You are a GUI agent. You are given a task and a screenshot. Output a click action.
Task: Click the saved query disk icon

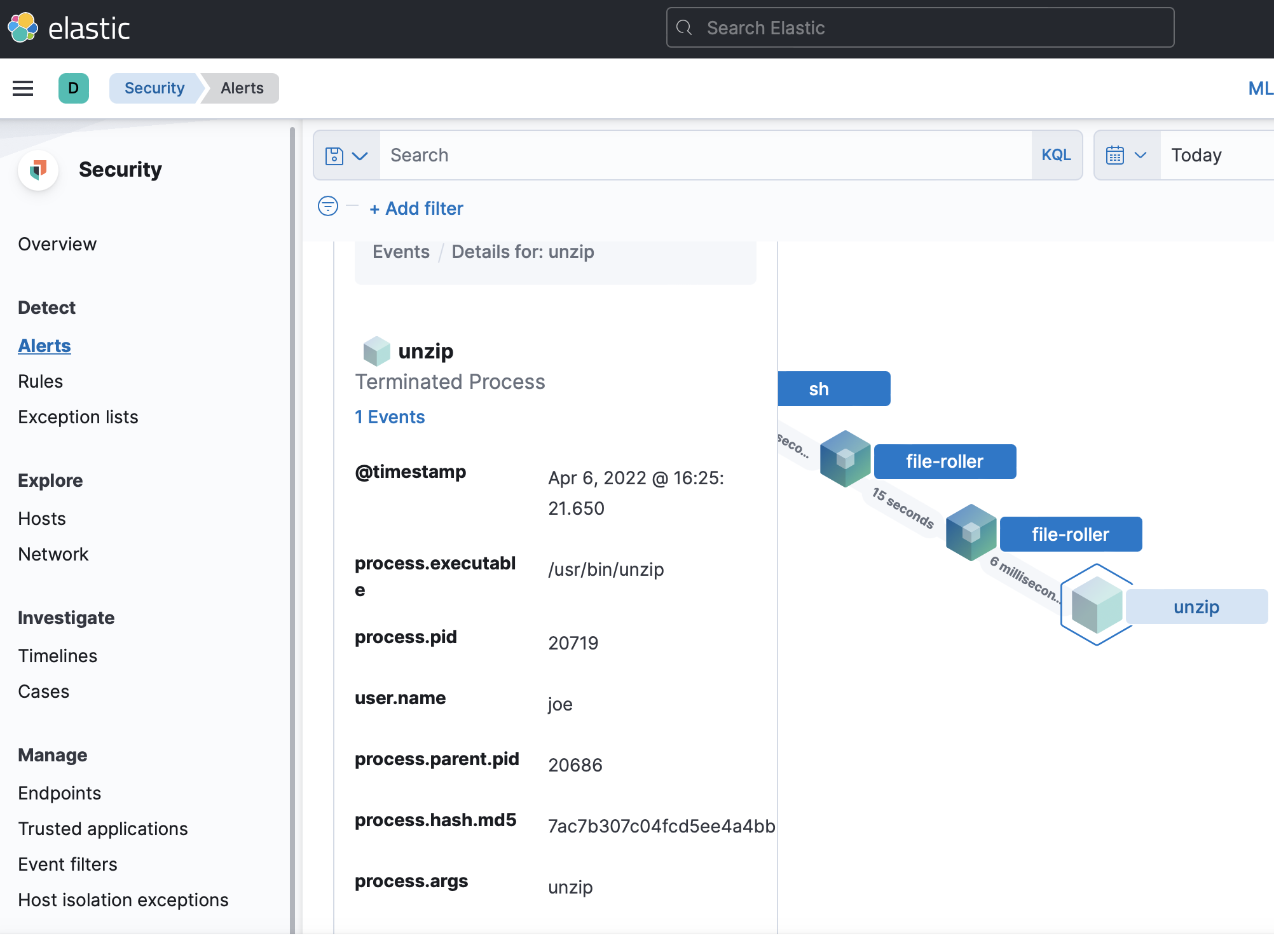335,155
